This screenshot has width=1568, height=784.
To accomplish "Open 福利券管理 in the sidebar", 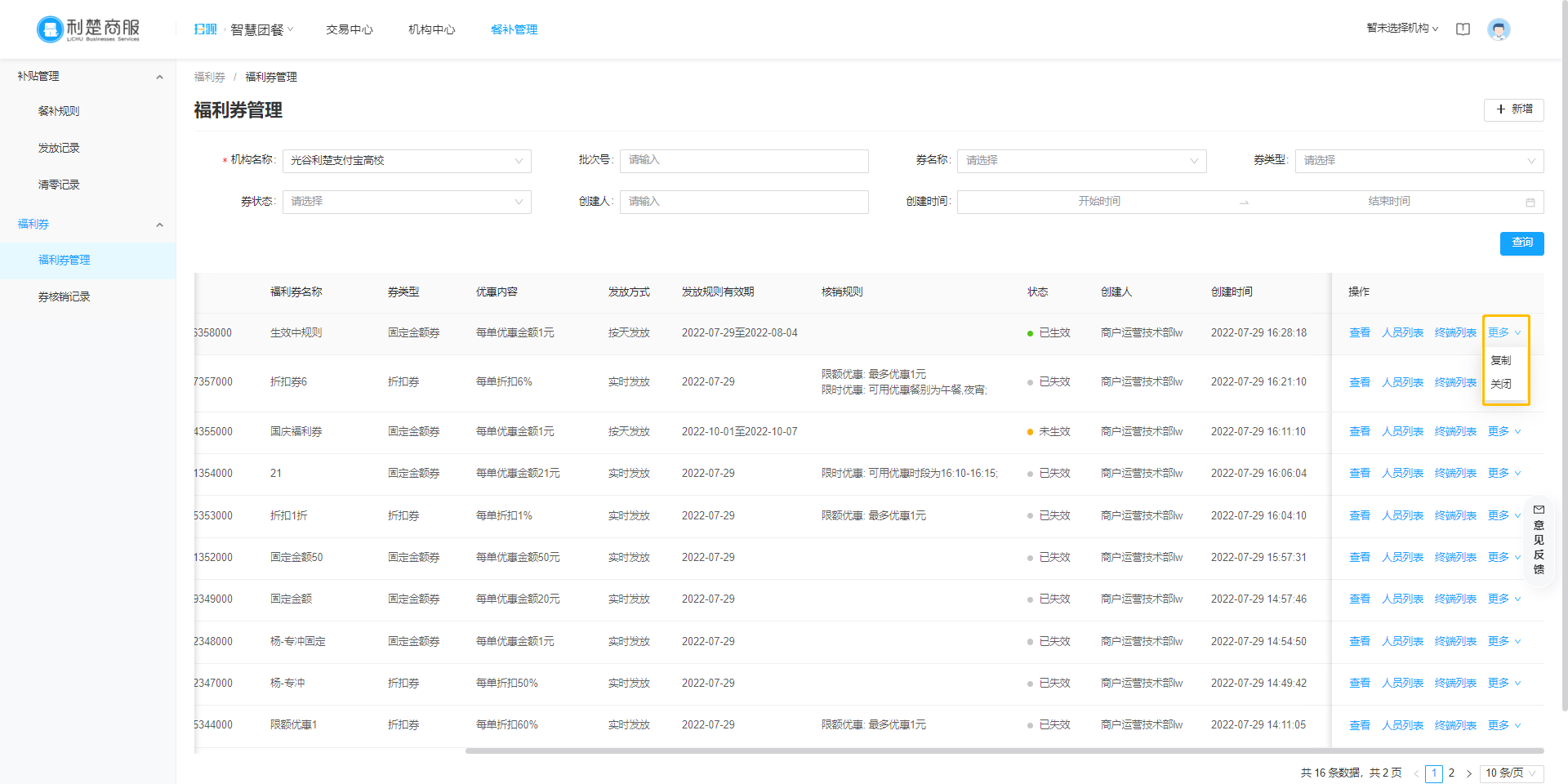I will (x=88, y=260).
